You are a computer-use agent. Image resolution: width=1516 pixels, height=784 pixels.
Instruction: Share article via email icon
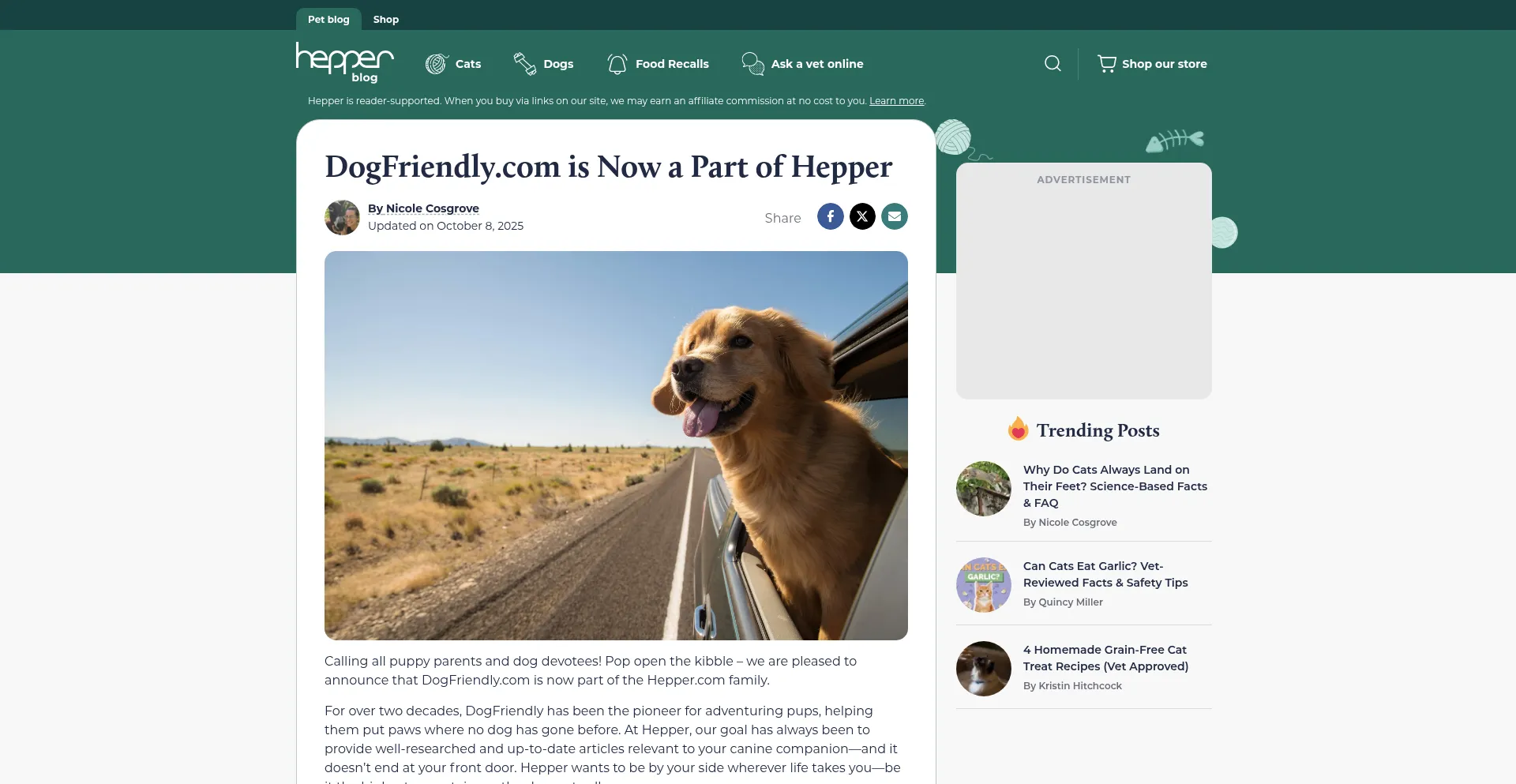[895, 216]
